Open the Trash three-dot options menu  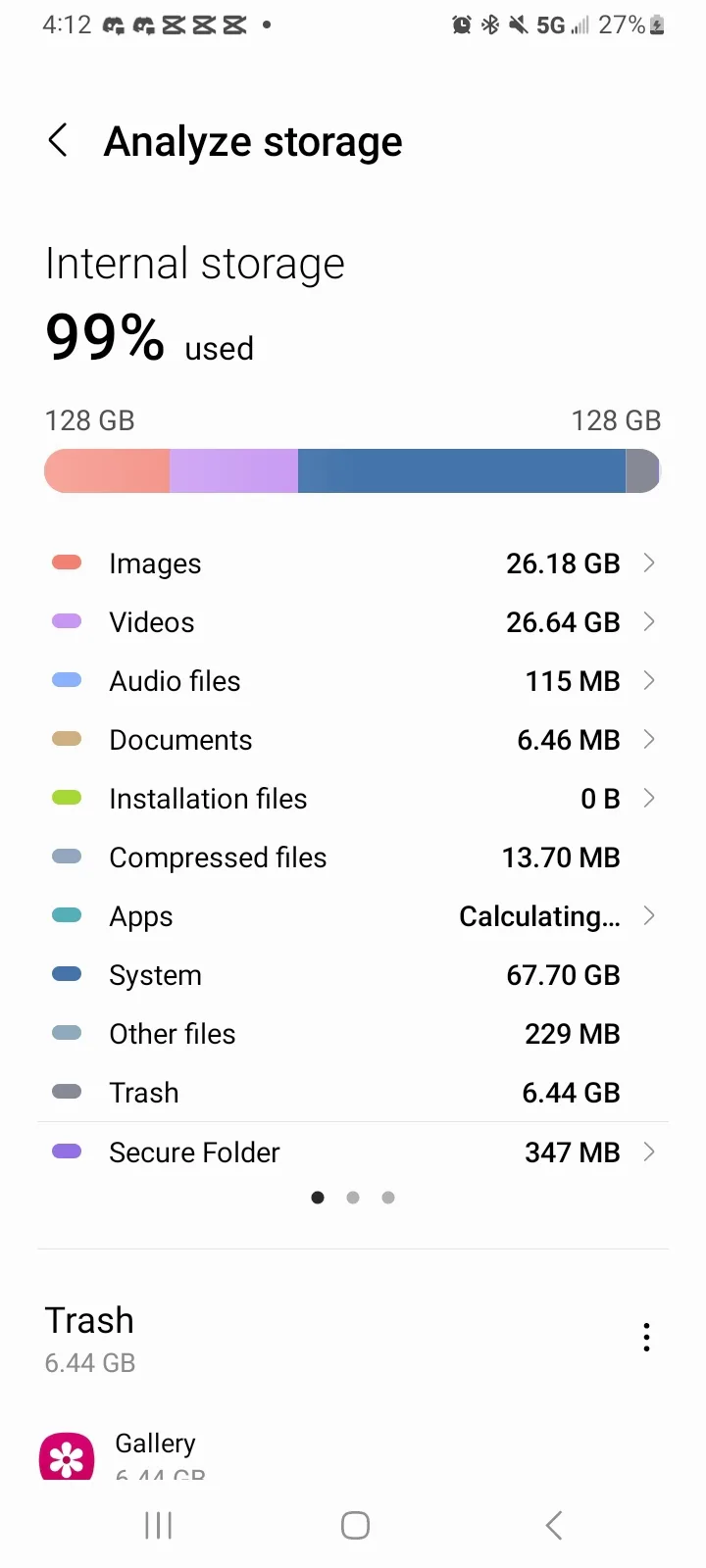[x=646, y=1338]
